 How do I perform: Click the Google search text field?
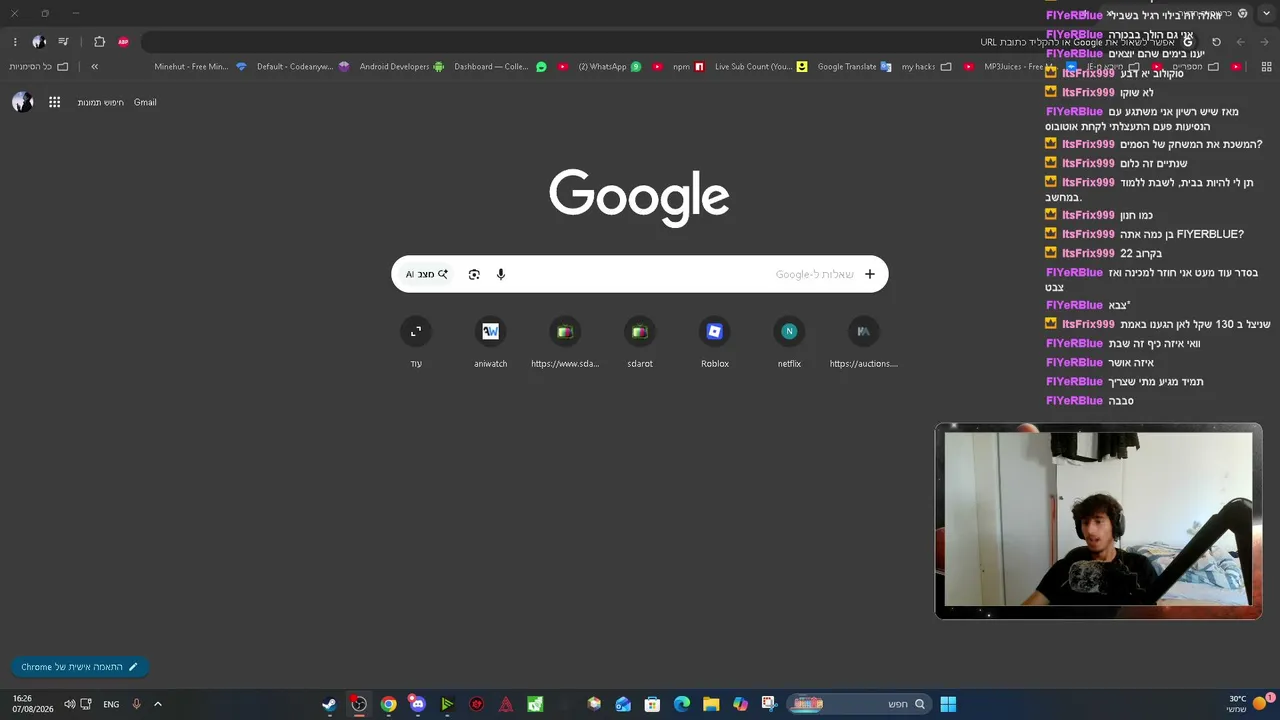640,274
